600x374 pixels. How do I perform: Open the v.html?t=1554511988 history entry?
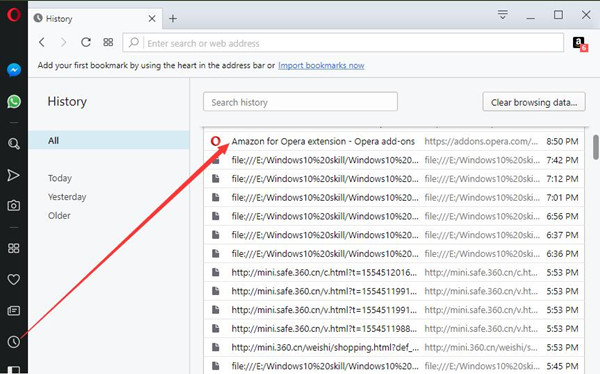(394, 329)
